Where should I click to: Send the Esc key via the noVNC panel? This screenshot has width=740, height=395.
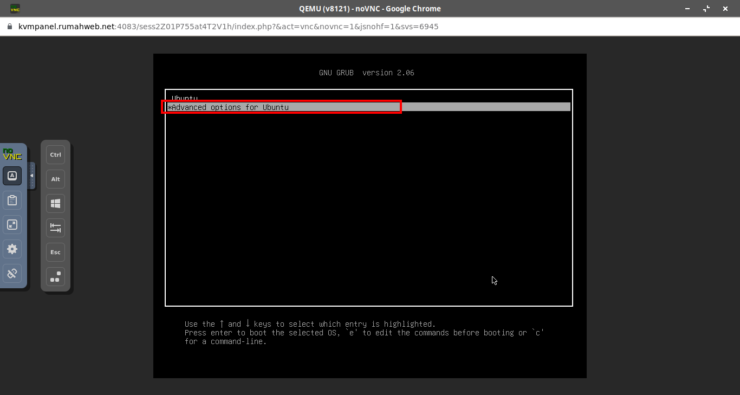pyautogui.click(x=55, y=252)
